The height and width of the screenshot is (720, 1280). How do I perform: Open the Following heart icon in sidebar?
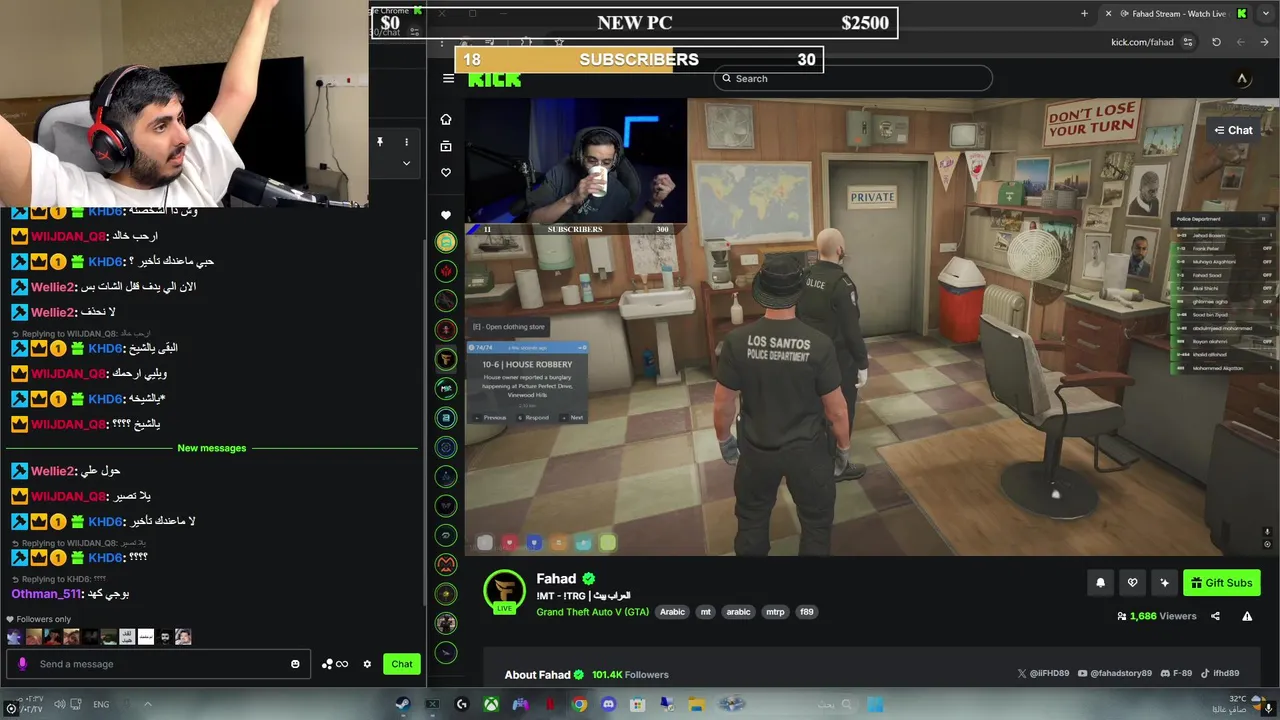(446, 173)
